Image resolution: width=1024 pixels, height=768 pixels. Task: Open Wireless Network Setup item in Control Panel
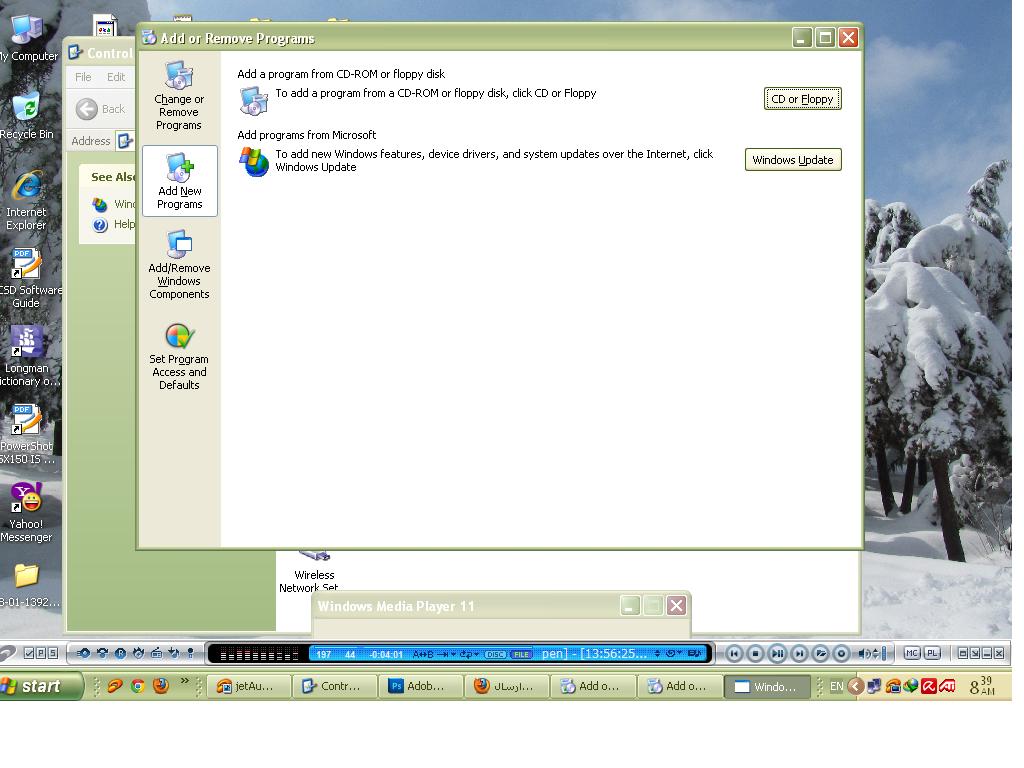tap(313, 571)
